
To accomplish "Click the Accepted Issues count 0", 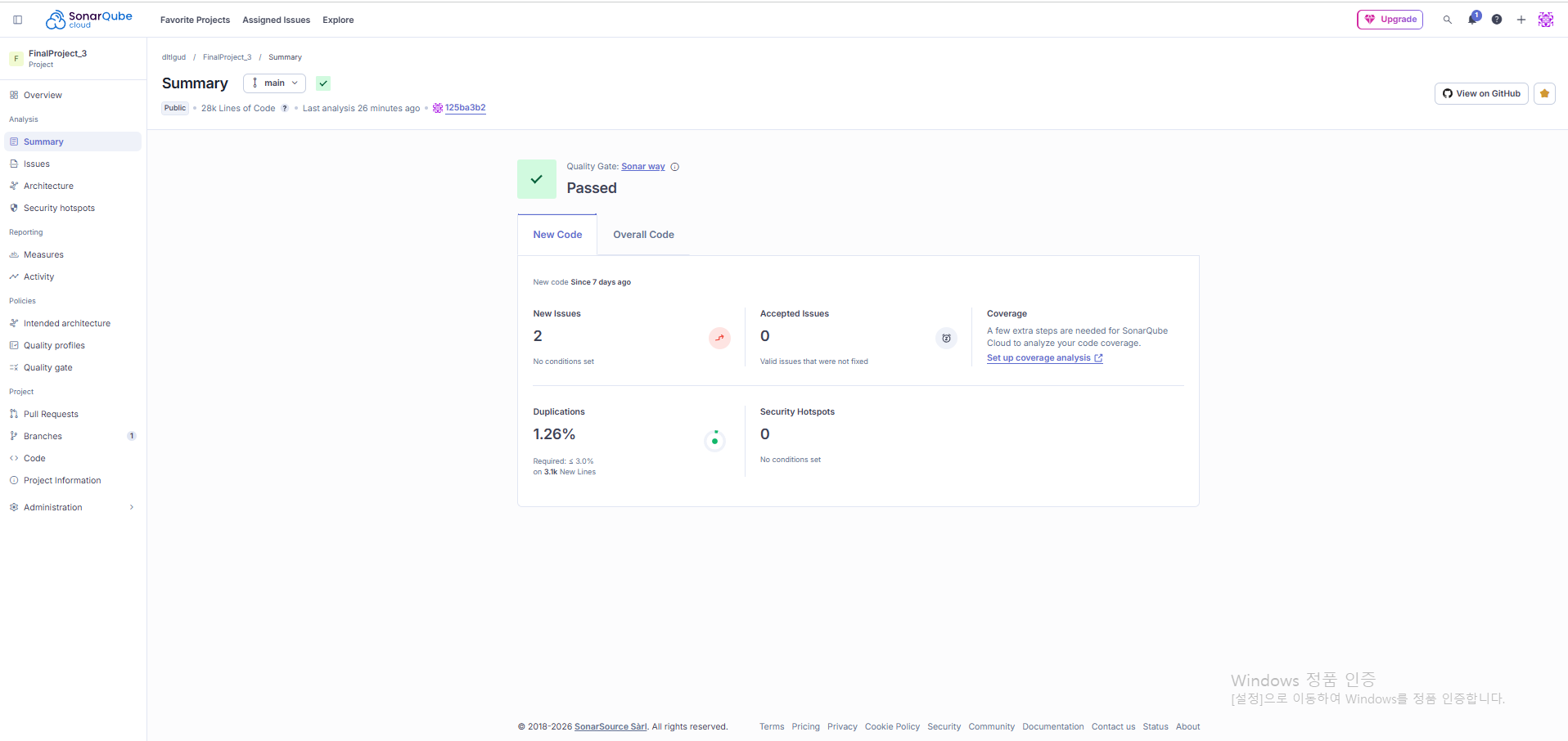I will [765, 336].
